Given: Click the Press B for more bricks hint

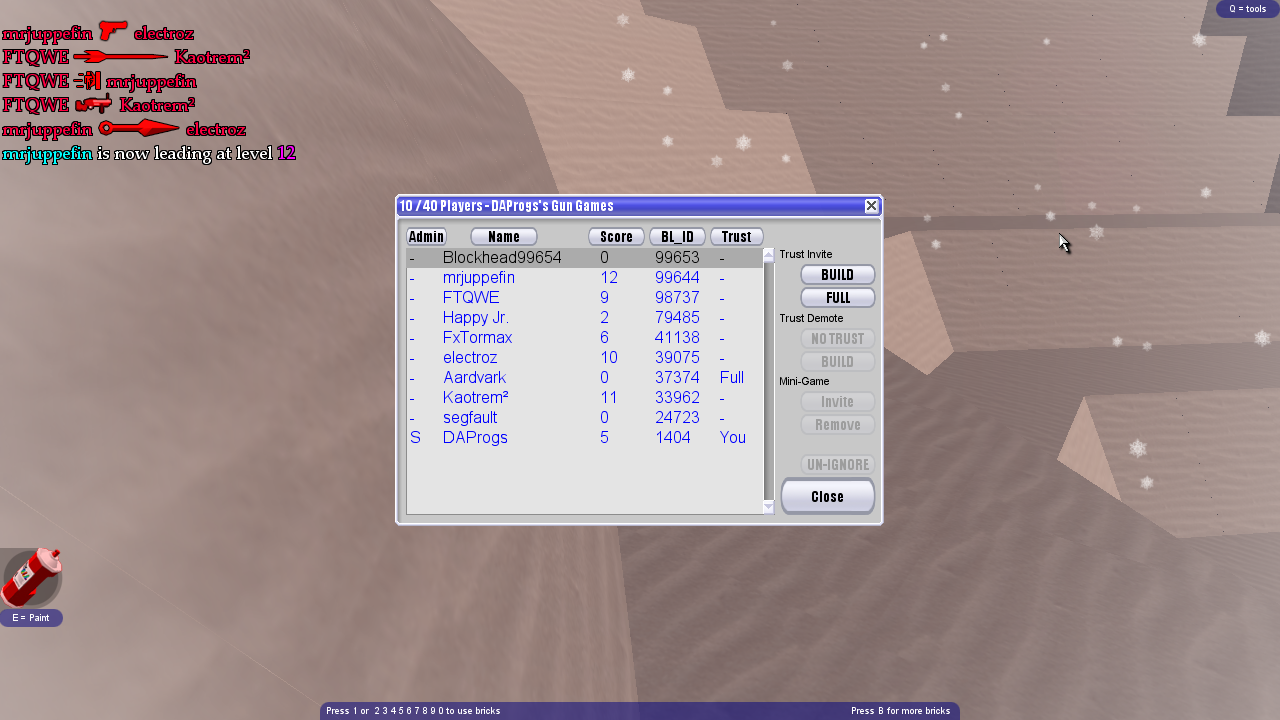Looking at the screenshot, I should click(900, 711).
